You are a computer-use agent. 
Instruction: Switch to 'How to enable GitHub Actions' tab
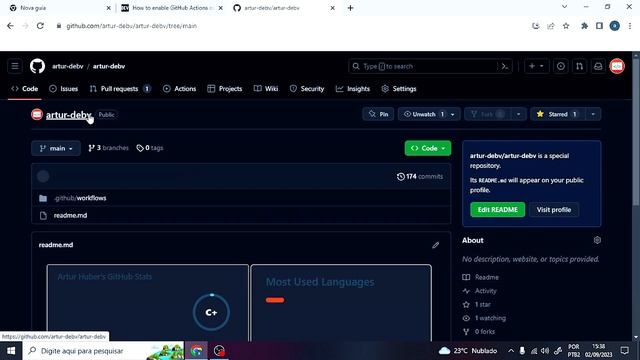coord(171,8)
